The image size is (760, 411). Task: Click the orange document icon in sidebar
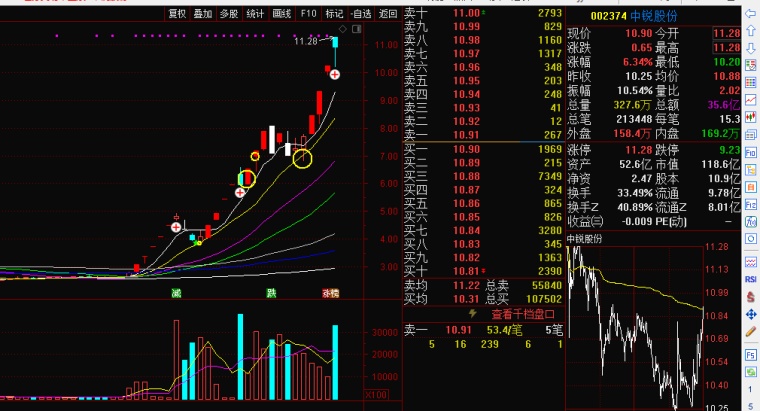tap(750, 187)
